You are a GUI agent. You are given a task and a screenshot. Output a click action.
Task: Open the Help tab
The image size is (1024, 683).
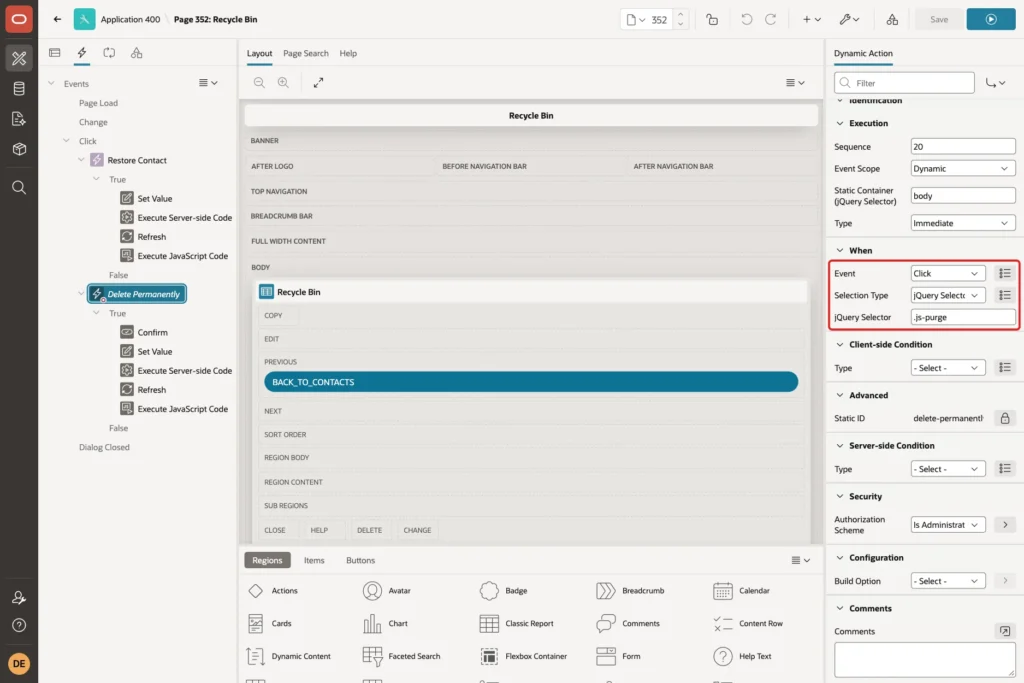coord(348,54)
